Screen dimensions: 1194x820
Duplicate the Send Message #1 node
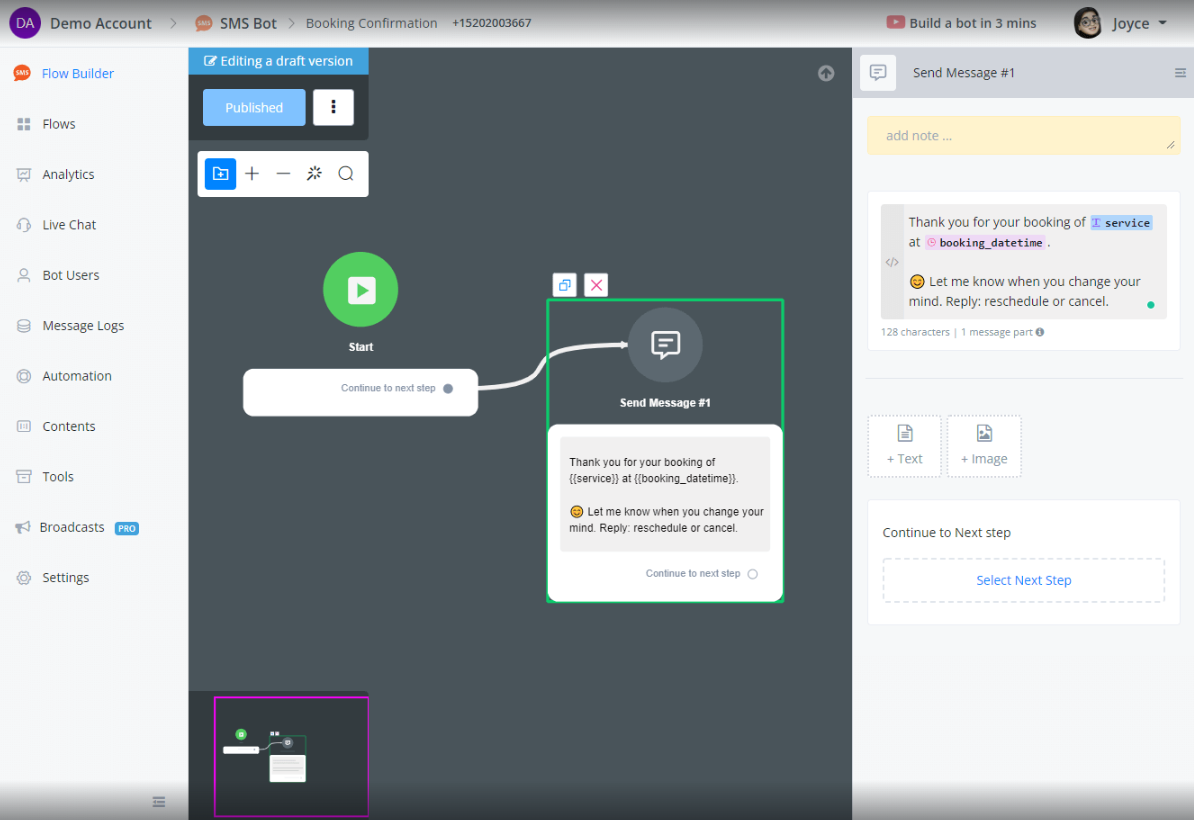(x=565, y=285)
